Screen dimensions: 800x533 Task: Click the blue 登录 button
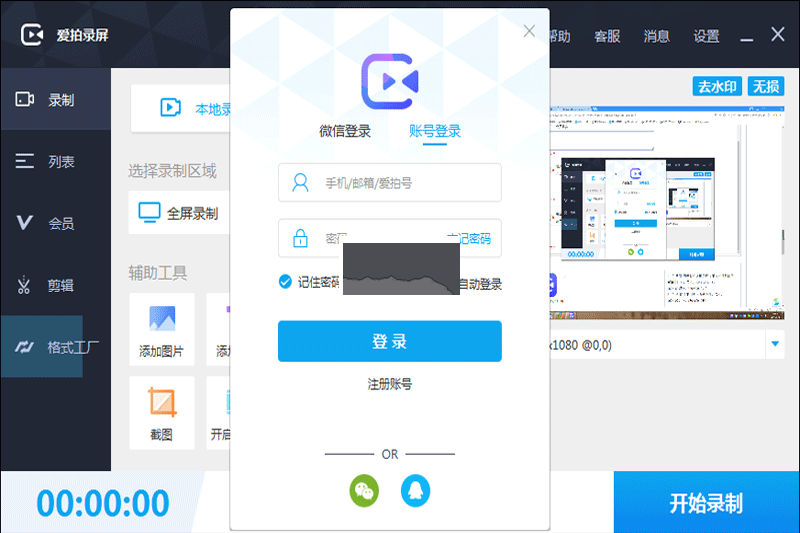pyautogui.click(x=389, y=341)
